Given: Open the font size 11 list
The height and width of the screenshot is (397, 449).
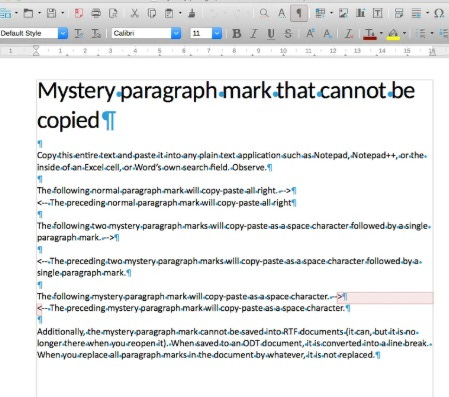Looking at the screenshot, I should point(217,33).
